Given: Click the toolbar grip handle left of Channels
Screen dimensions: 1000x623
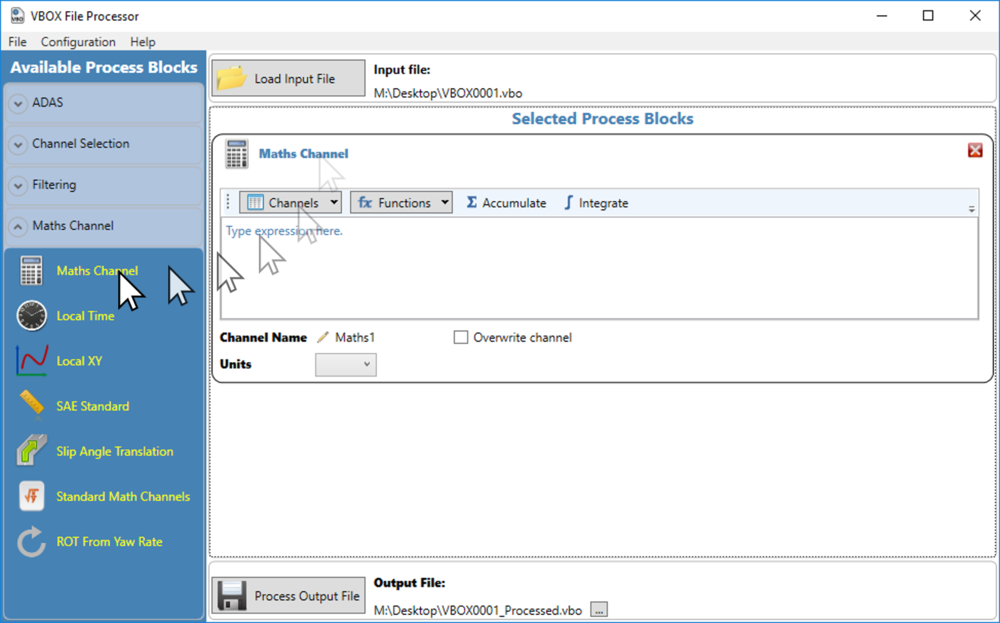Looking at the screenshot, I should click(x=228, y=203).
